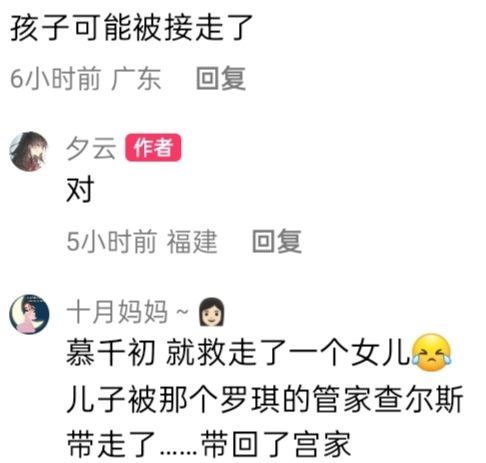The height and width of the screenshot is (463, 486).
Task: Tap the woman emoji beside 十月妈妈
Action: (211, 312)
